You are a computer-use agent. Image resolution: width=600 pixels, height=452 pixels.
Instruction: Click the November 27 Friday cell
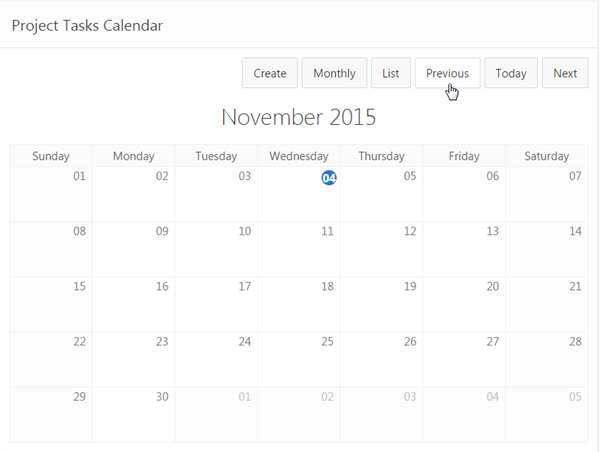464,360
